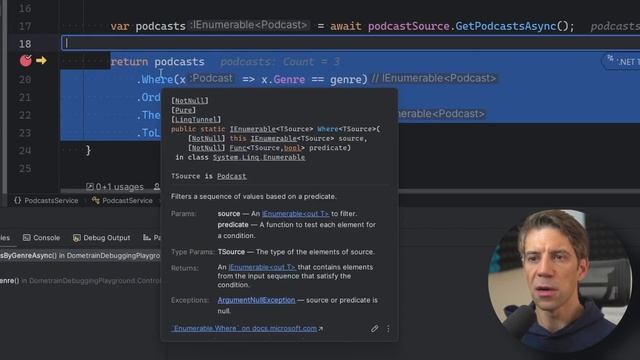Click the GetPodcastsAsync method call
640x360 pixels.
point(505,26)
